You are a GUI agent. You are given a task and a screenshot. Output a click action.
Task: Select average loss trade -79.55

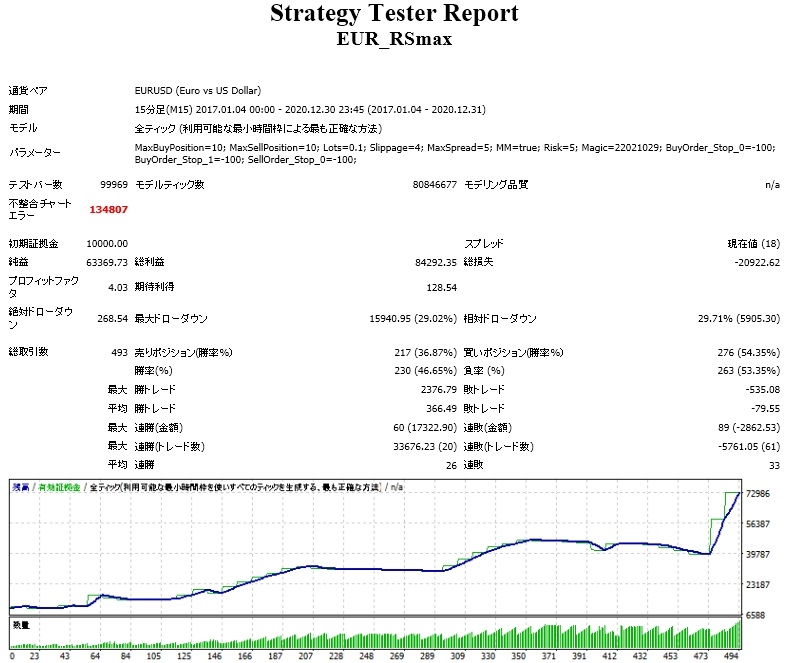765,409
